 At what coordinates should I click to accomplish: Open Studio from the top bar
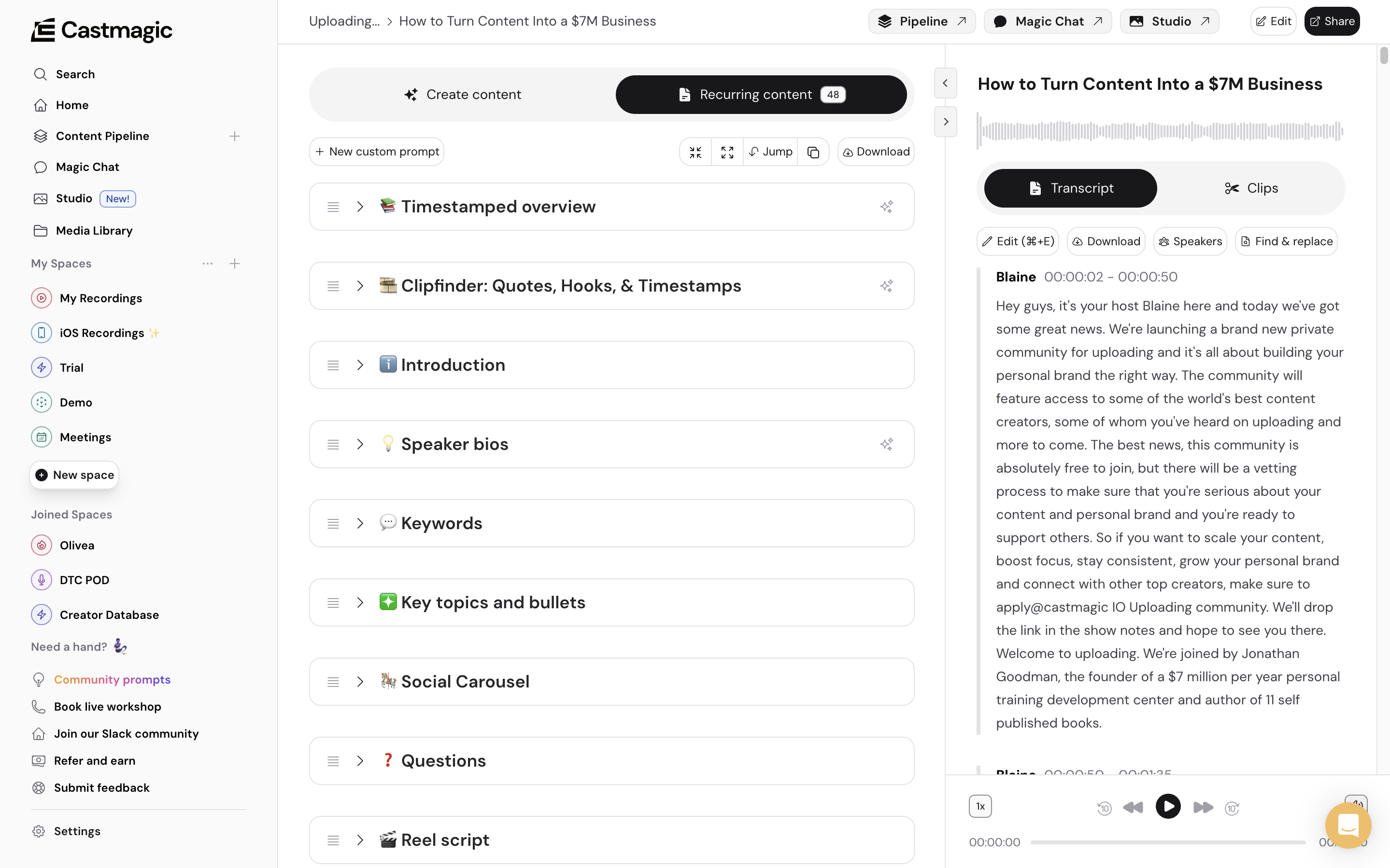click(1169, 21)
